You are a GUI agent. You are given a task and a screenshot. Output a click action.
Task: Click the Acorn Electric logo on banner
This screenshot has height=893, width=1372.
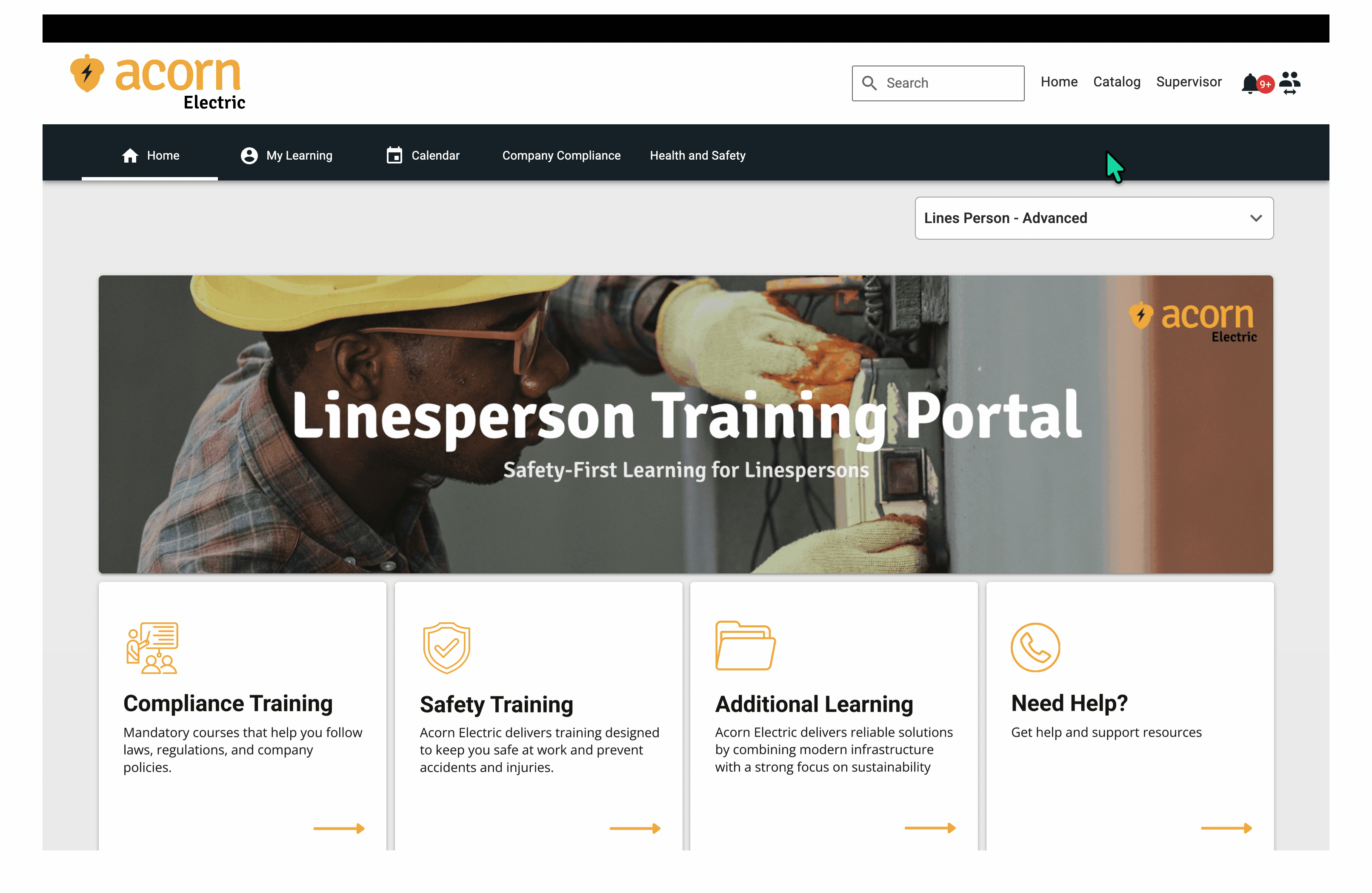[x=1192, y=322]
